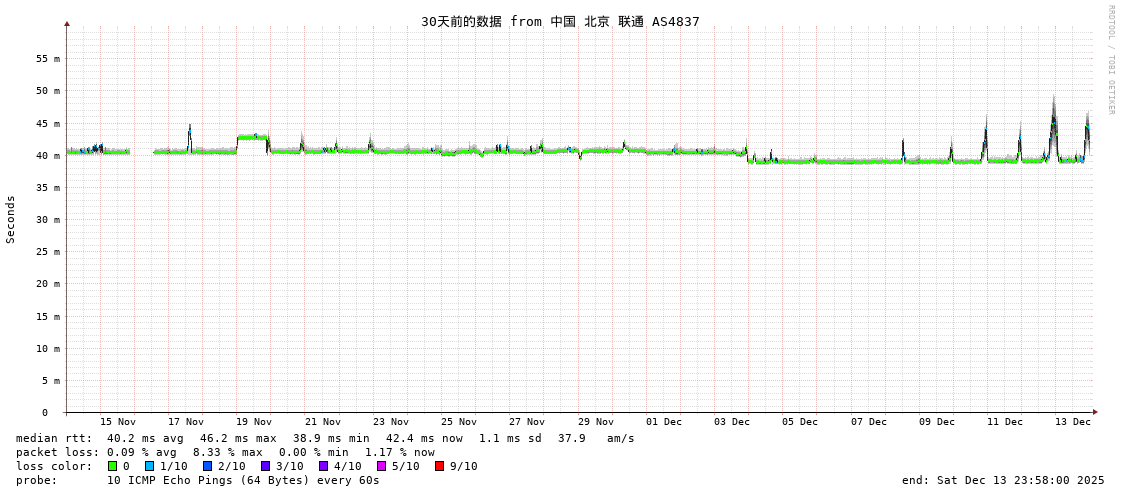1121x494 pixels.
Task: Click the 15 Nov date label
Action: [118, 422]
